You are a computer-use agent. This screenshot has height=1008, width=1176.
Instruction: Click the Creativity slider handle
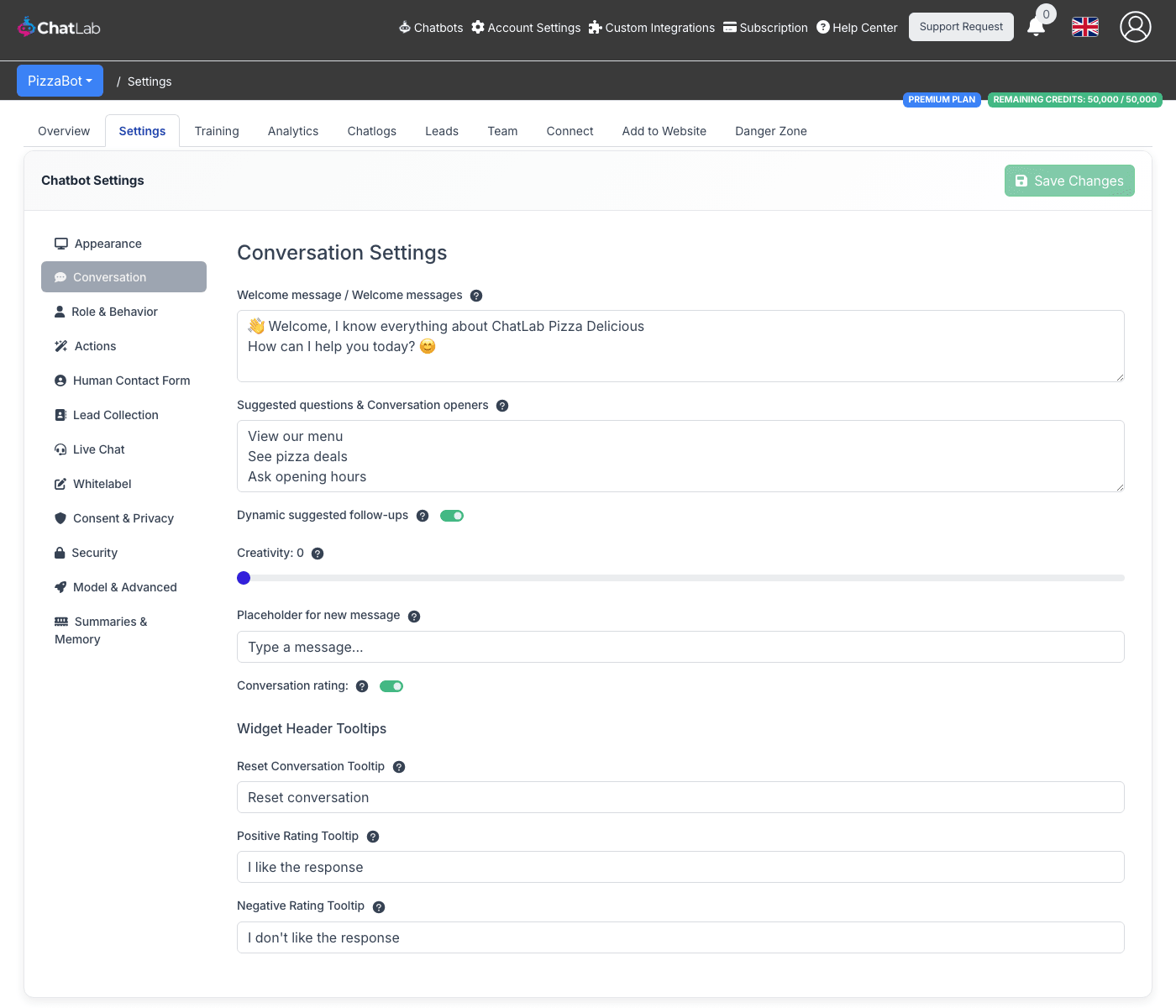point(244,578)
